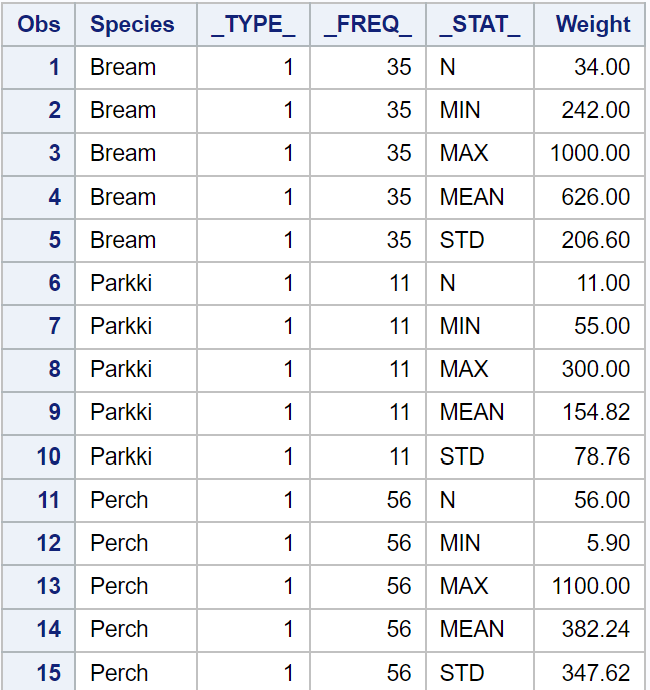Image resolution: width=650 pixels, height=690 pixels.
Task: Select the Bream max weight 1000.00 cell
Action: point(589,154)
